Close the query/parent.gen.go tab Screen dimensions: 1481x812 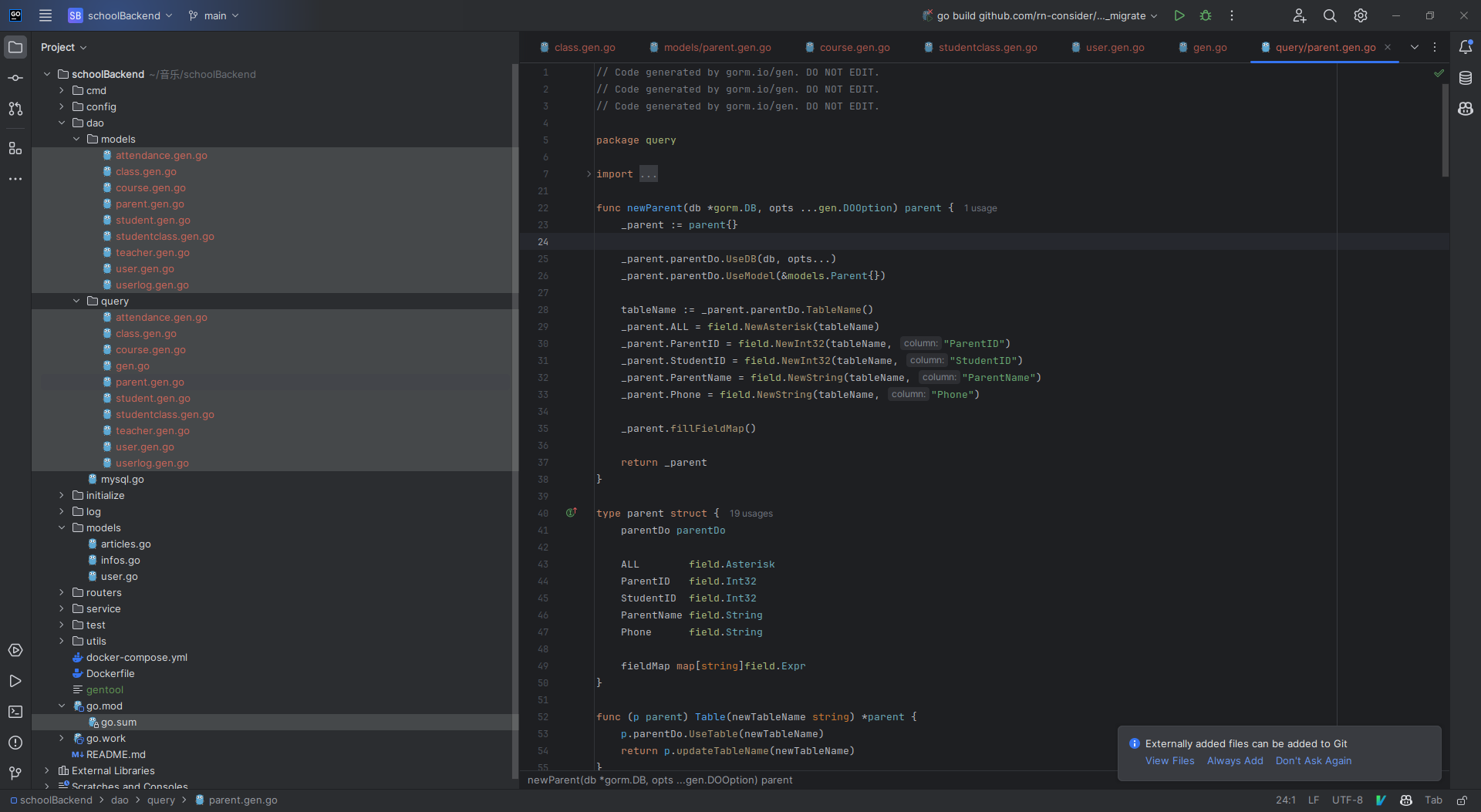point(1388,47)
